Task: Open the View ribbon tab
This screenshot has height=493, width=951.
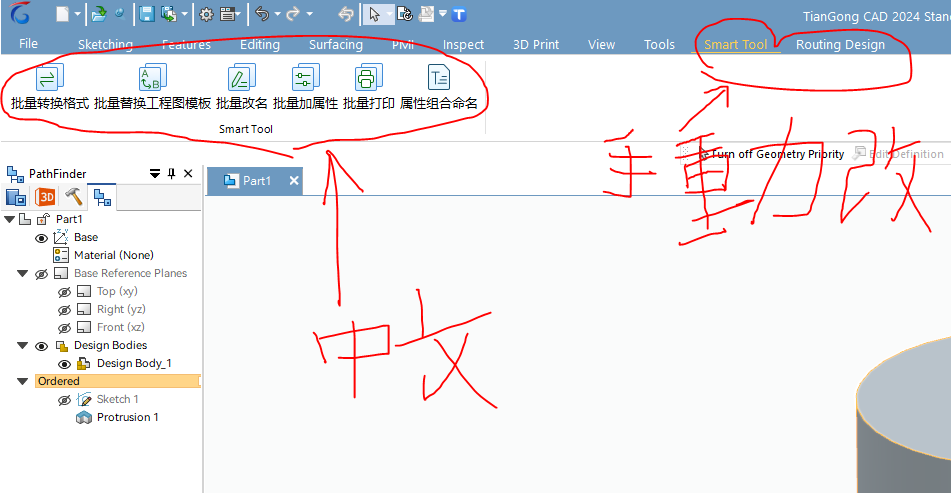Action: [x=602, y=44]
